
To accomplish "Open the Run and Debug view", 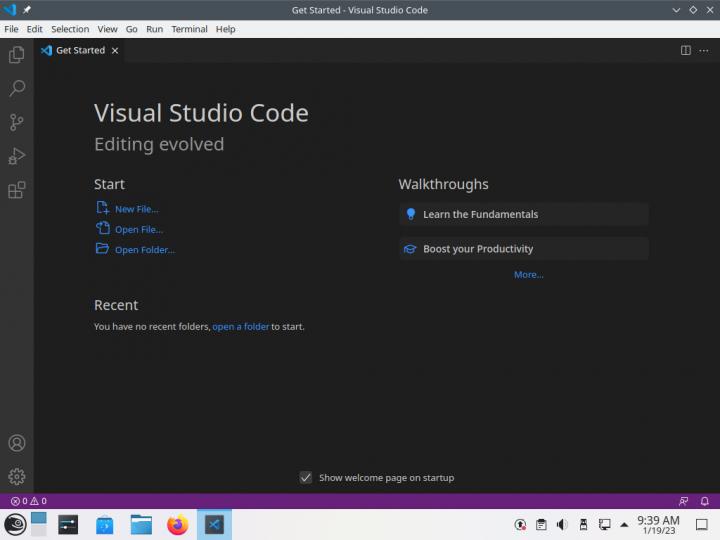I will pos(16,156).
